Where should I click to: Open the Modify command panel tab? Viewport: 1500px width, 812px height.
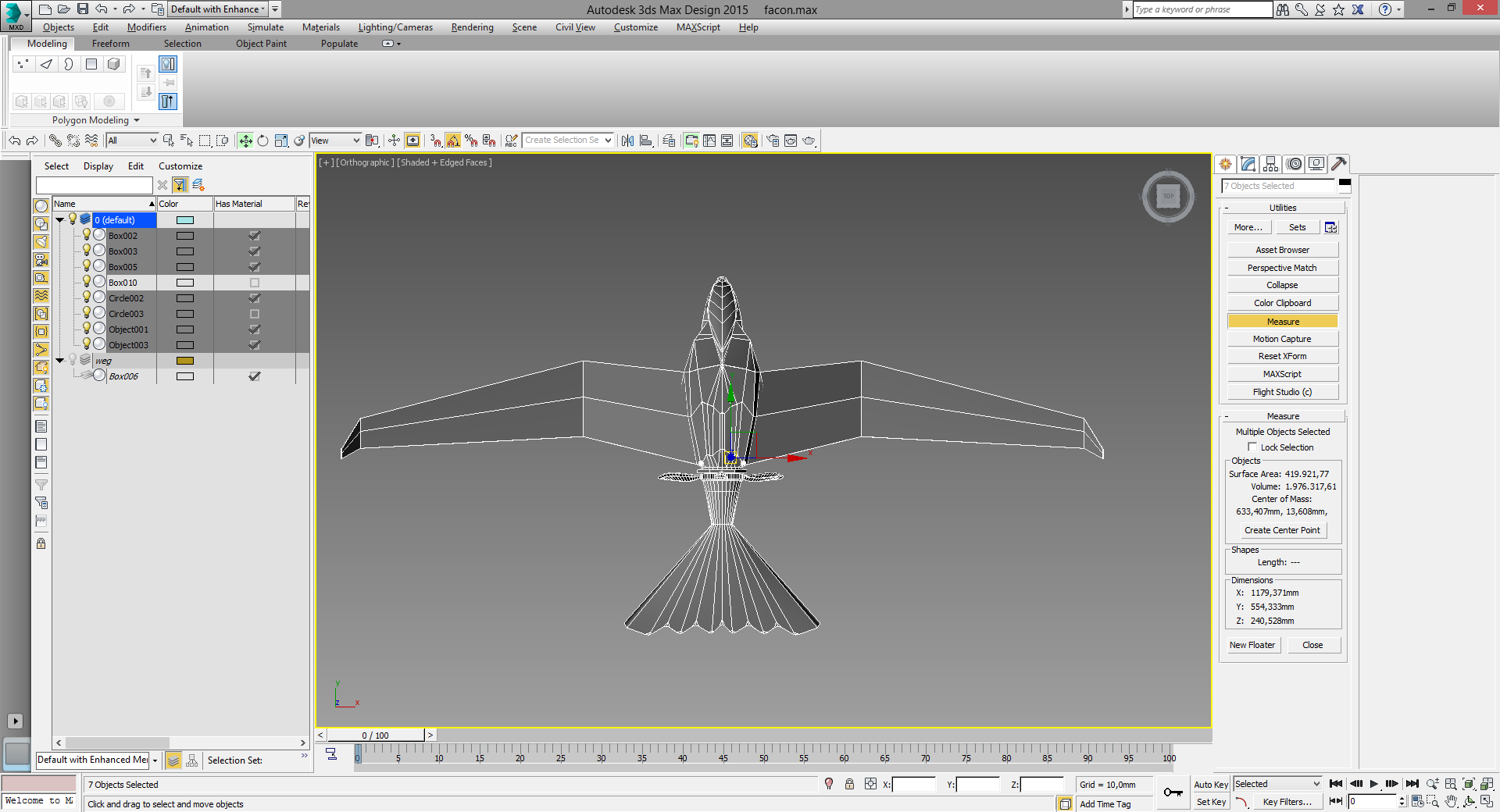click(1248, 164)
